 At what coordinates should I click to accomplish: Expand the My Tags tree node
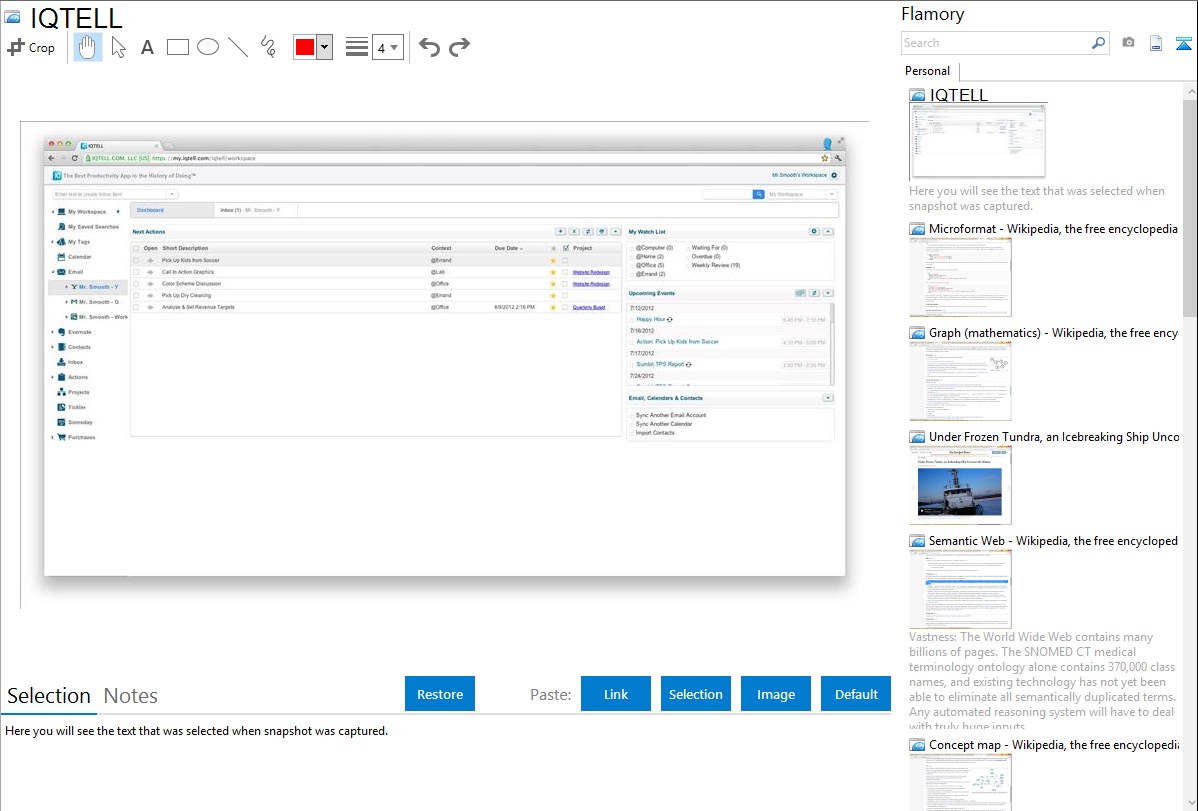point(53,242)
